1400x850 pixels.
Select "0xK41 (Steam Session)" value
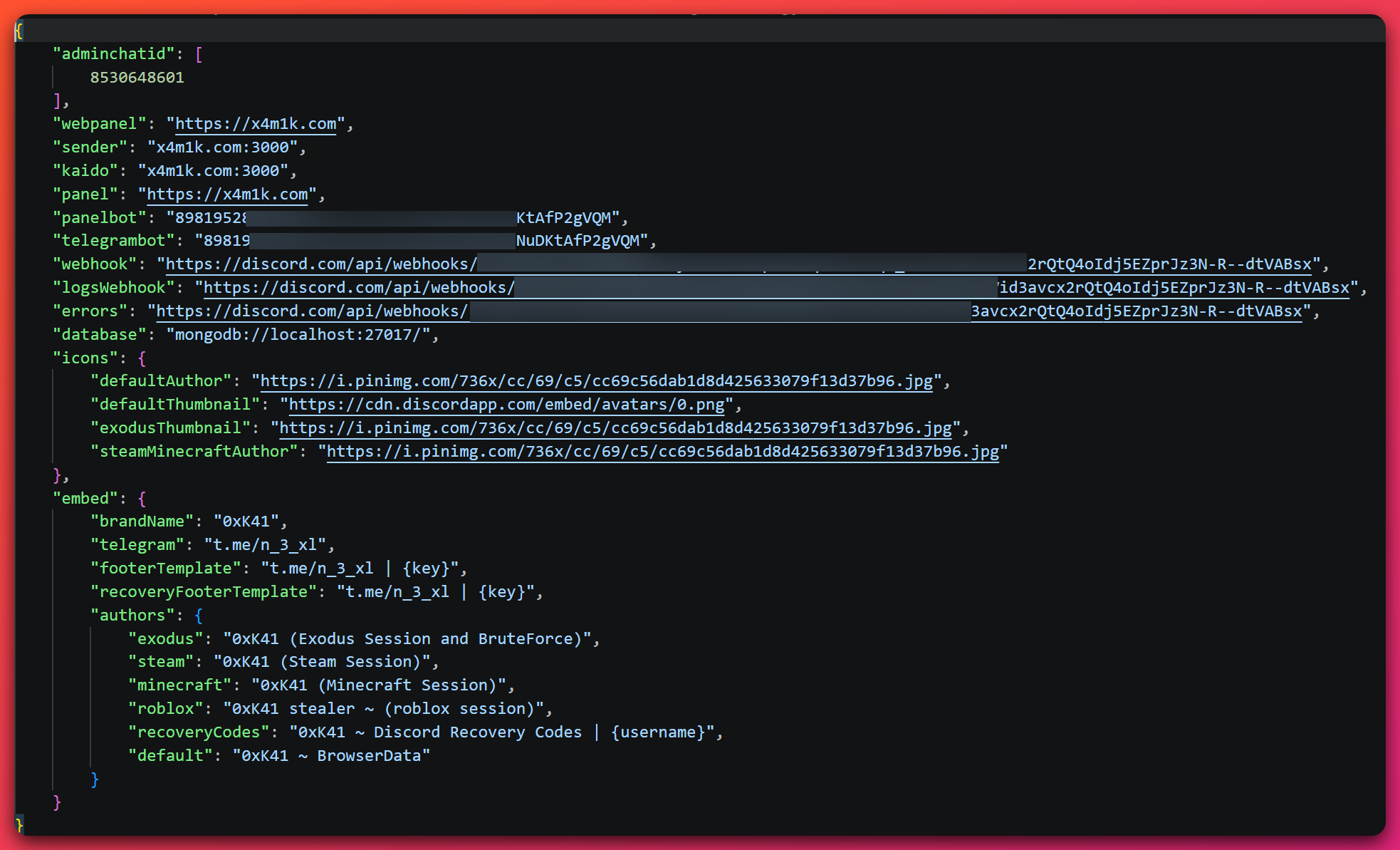tap(322, 662)
